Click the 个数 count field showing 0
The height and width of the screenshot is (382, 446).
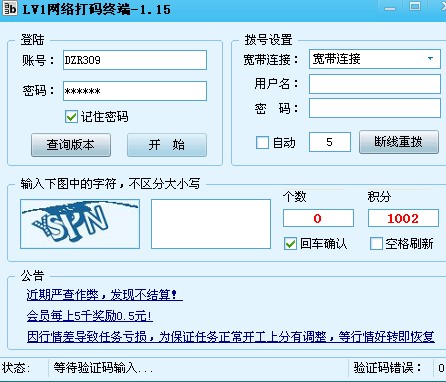coord(318,218)
